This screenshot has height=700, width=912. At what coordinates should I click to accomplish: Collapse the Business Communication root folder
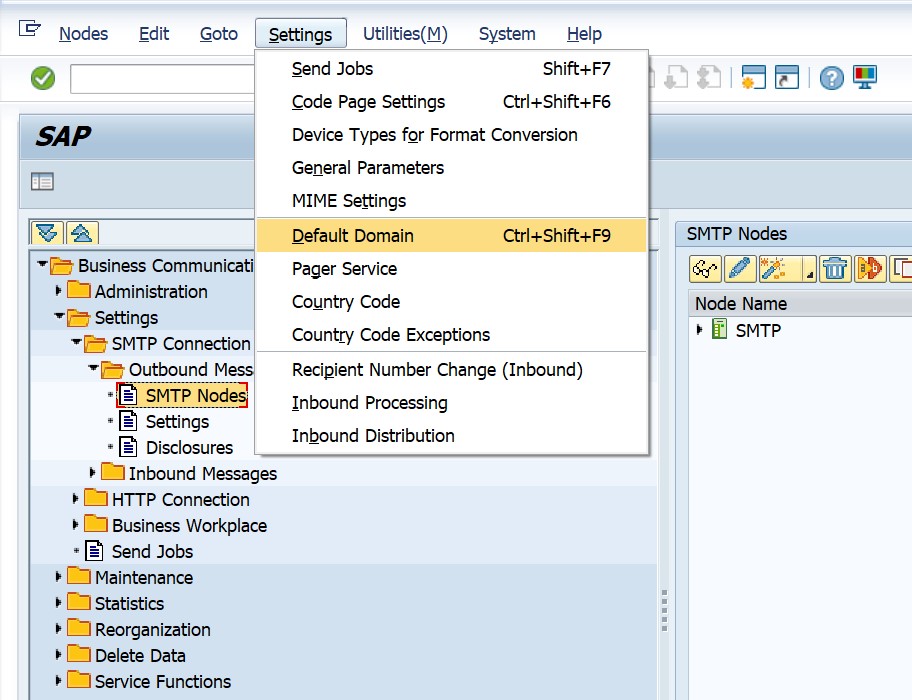[x=42, y=265]
